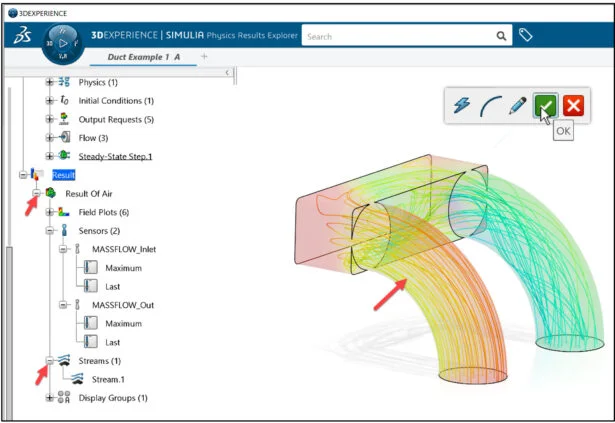The height and width of the screenshot is (423, 615).
Task: Collapse the Streams (1) node
Action: pos(49,361)
